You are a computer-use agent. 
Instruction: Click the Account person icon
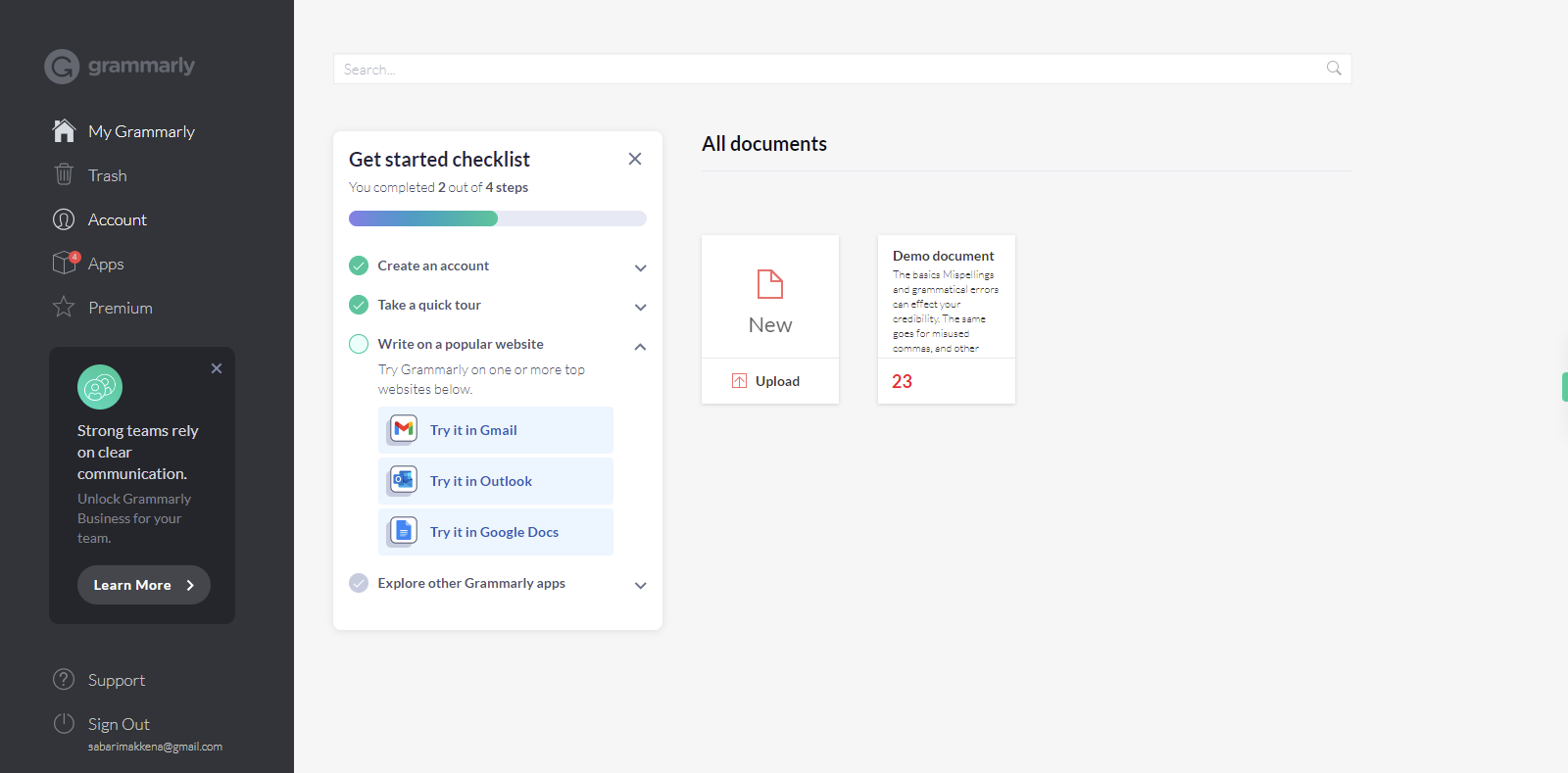coord(64,219)
